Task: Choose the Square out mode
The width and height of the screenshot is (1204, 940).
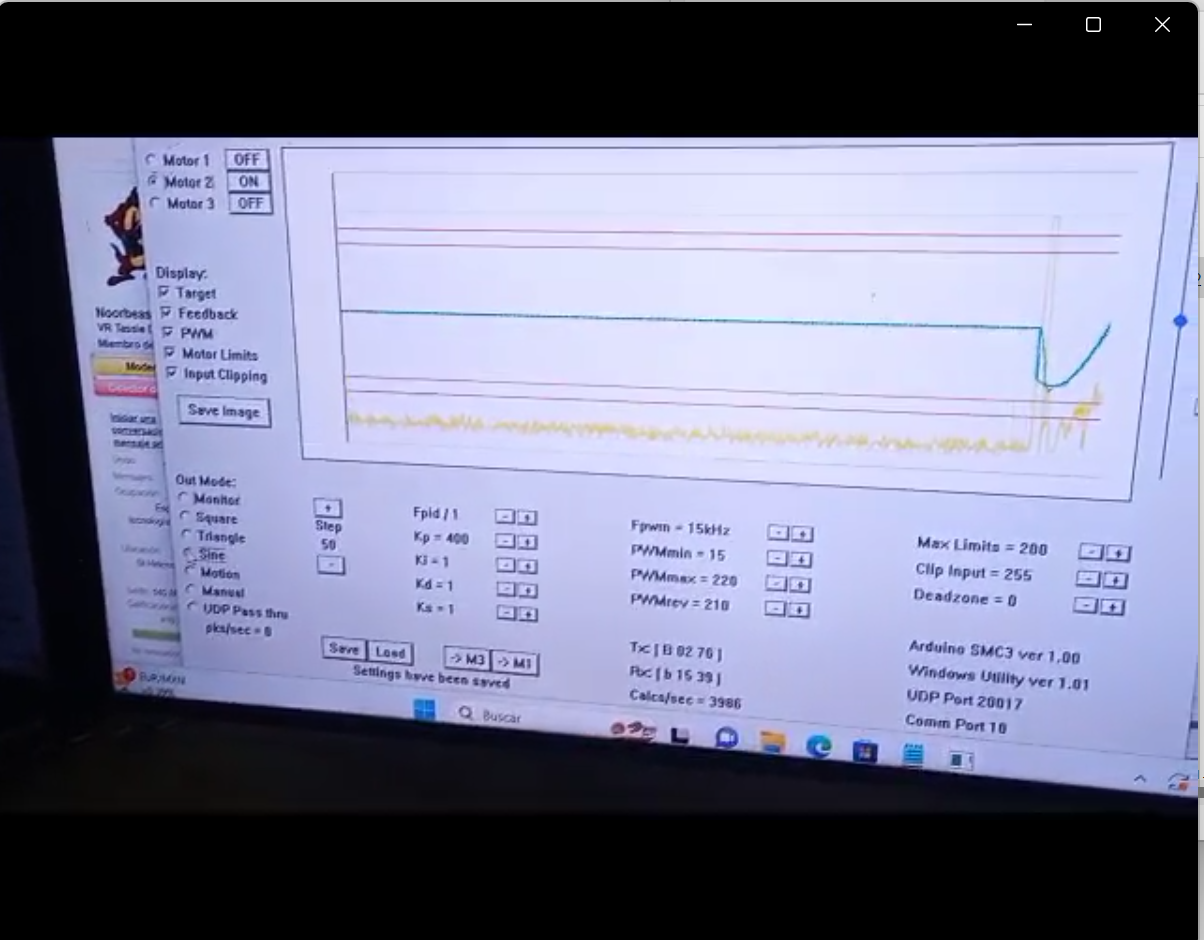Action: point(185,516)
